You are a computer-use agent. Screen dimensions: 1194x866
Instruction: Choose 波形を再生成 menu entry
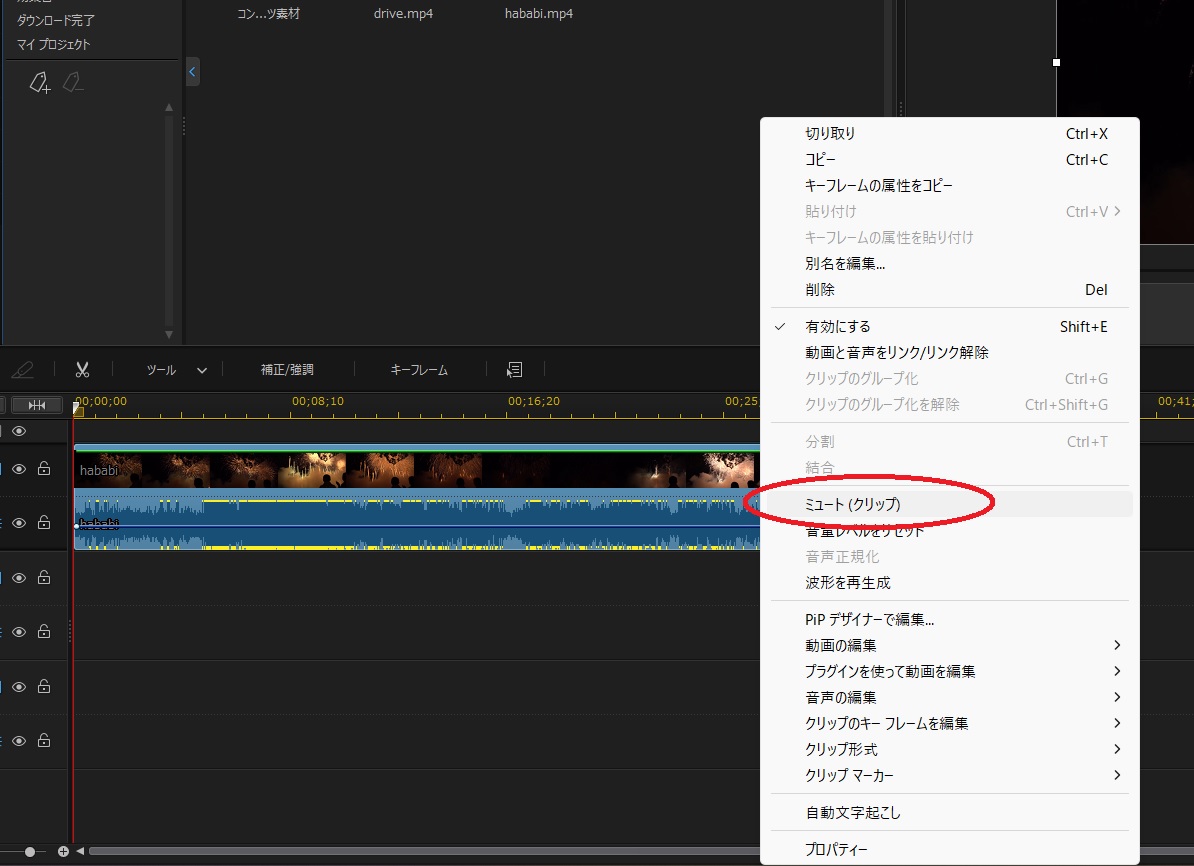[950, 583]
